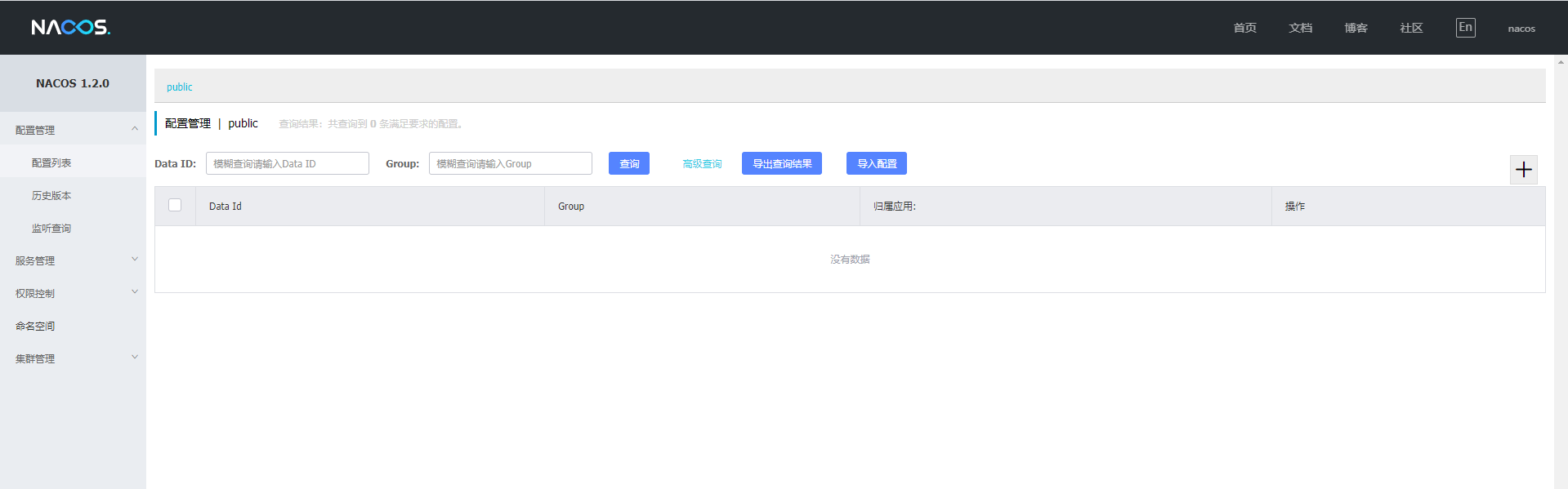The height and width of the screenshot is (489, 1568).
Task: Expand the 服务管理 menu chevron
Action: (135, 260)
